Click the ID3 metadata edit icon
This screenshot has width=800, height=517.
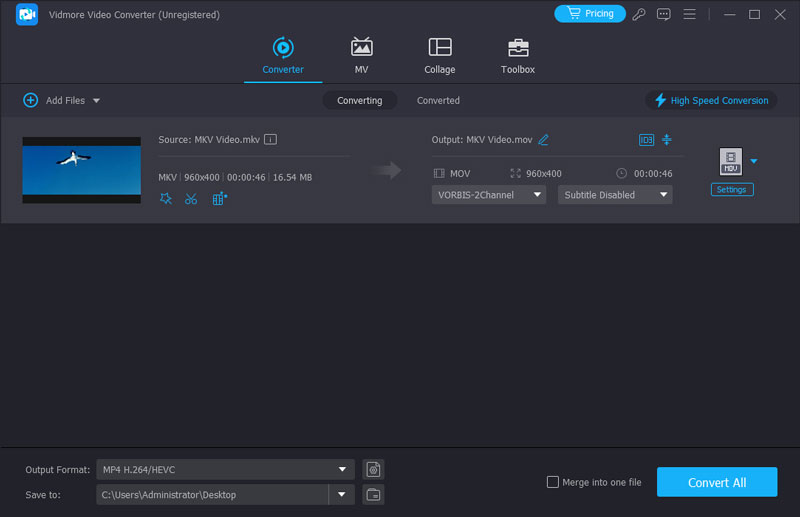pos(646,140)
